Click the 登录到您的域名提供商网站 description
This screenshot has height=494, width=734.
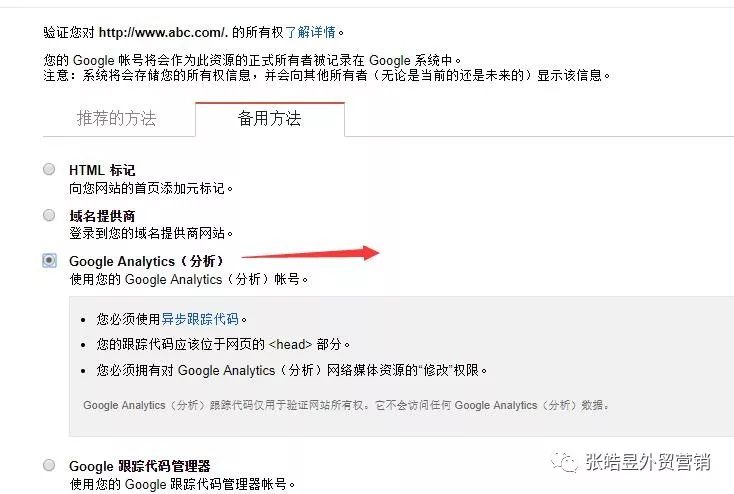(x=151, y=233)
